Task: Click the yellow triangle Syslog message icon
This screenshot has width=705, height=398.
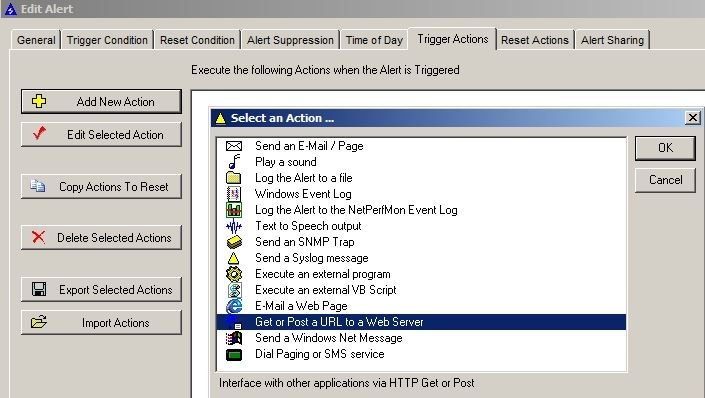Action: [233, 258]
